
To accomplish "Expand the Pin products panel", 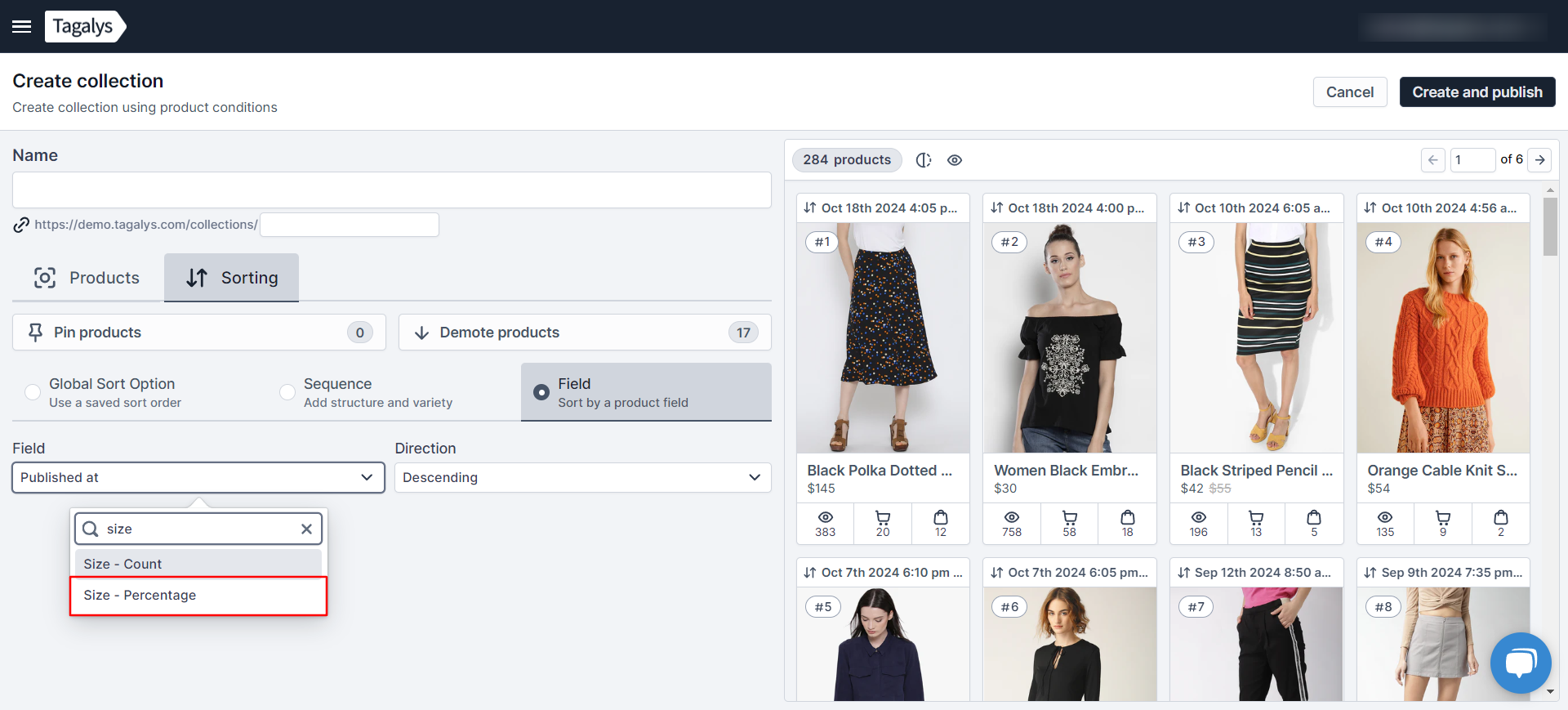I will pyautogui.click(x=199, y=333).
